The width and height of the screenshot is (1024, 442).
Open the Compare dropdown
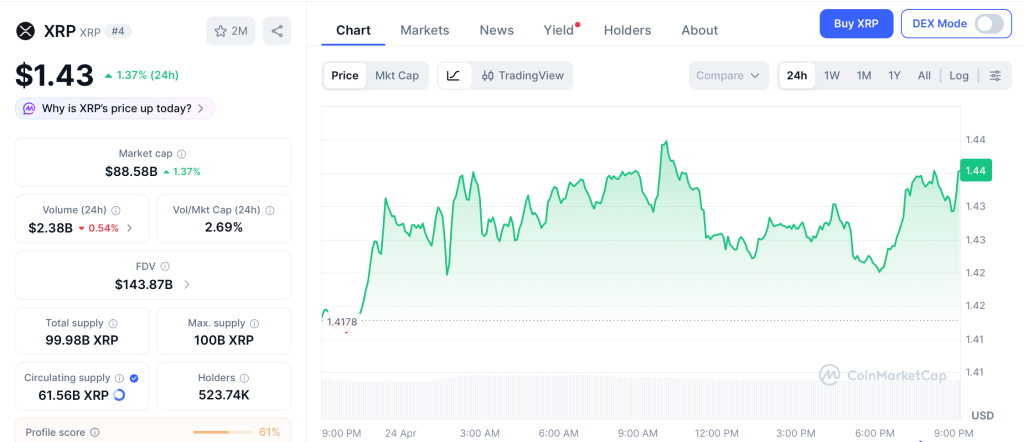click(729, 76)
